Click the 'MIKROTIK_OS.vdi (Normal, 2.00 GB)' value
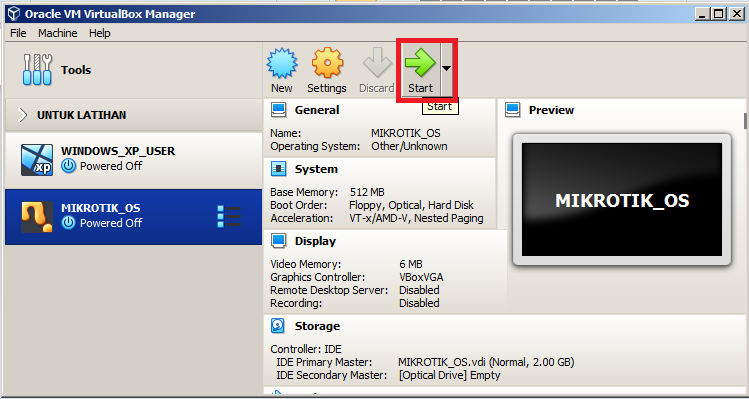The width and height of the screenshot is (749, 399). pyautogui.click(x=486, y=362)
